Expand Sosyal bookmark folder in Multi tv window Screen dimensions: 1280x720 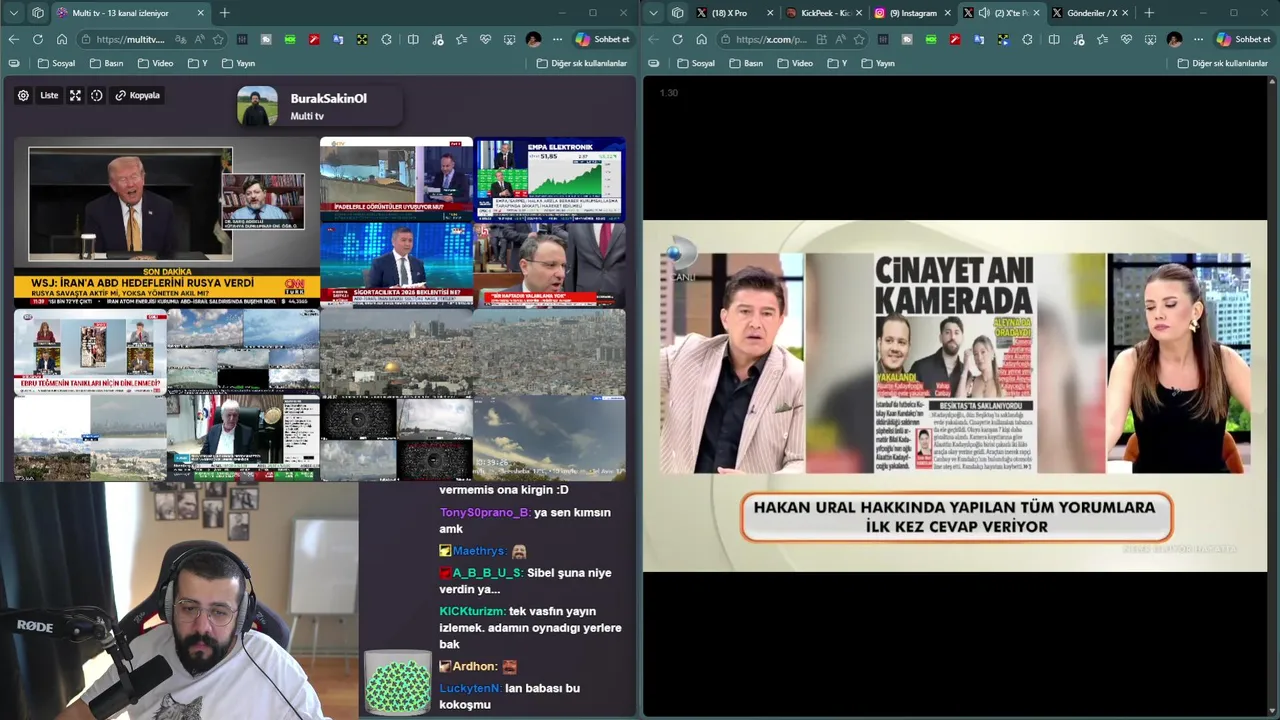(x=56, y=63)
